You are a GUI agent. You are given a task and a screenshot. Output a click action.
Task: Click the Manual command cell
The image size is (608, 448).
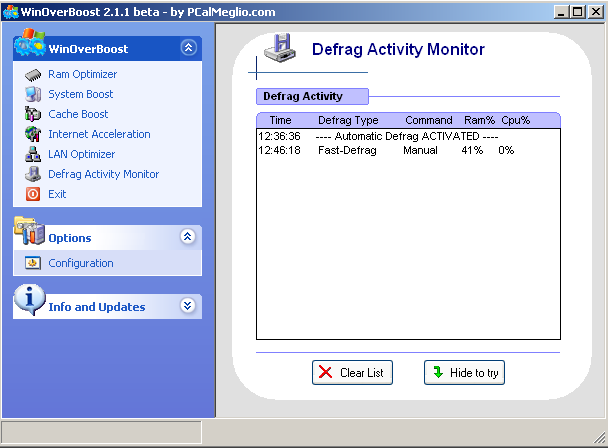420,150
